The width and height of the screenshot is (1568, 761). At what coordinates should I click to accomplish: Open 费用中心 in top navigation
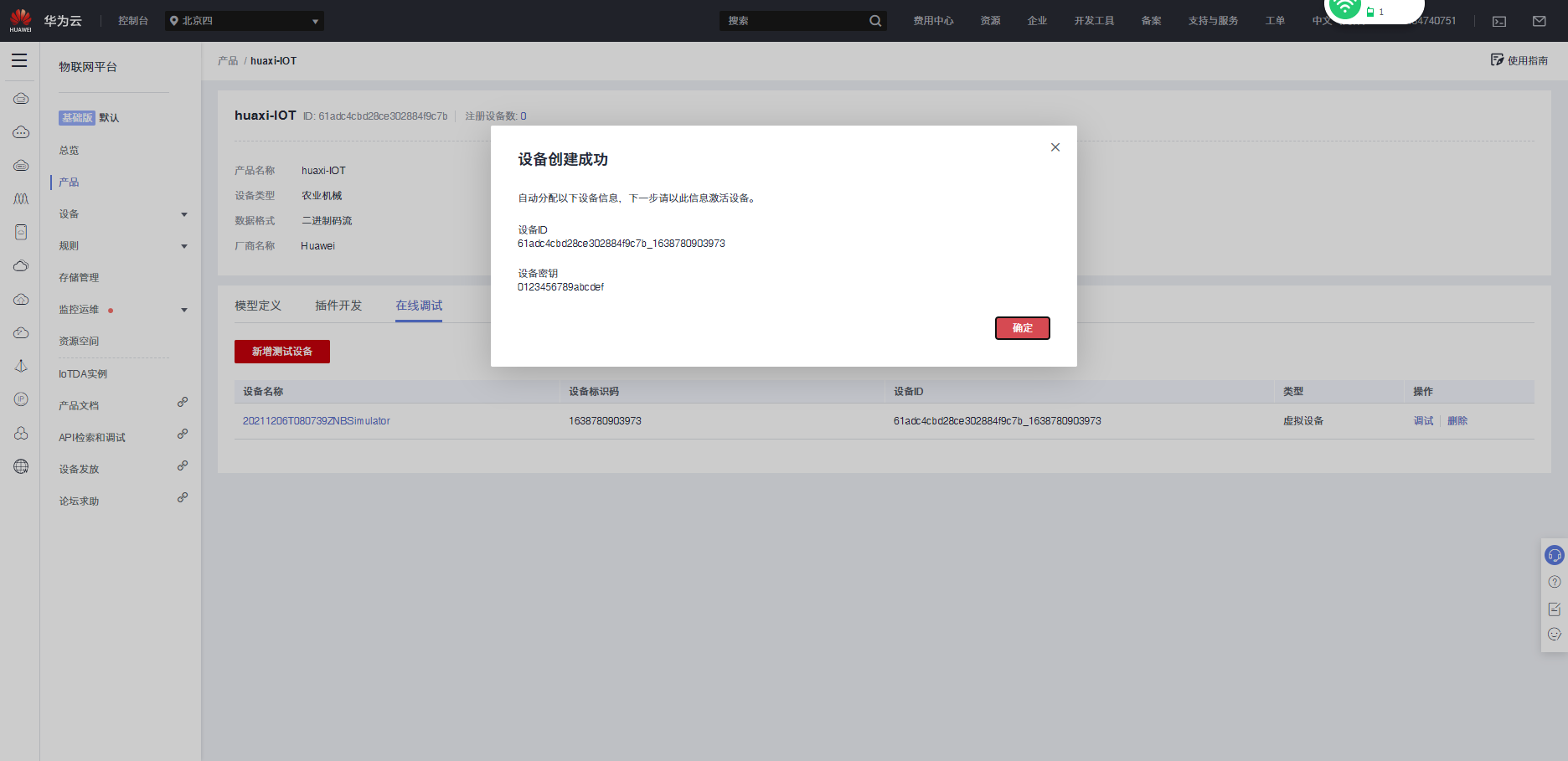pos(933,21)
